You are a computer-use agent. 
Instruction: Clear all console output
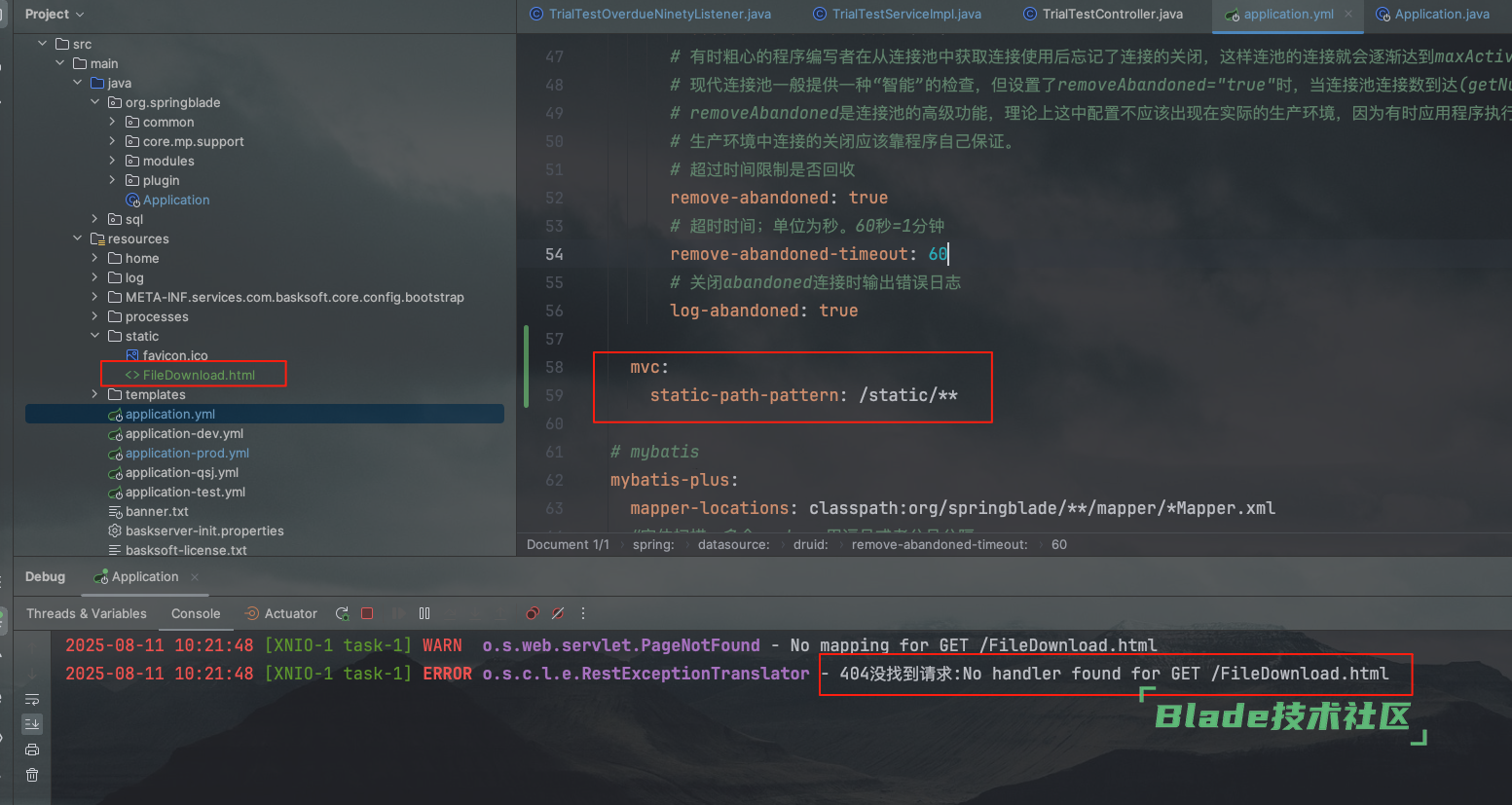point(32,775)
